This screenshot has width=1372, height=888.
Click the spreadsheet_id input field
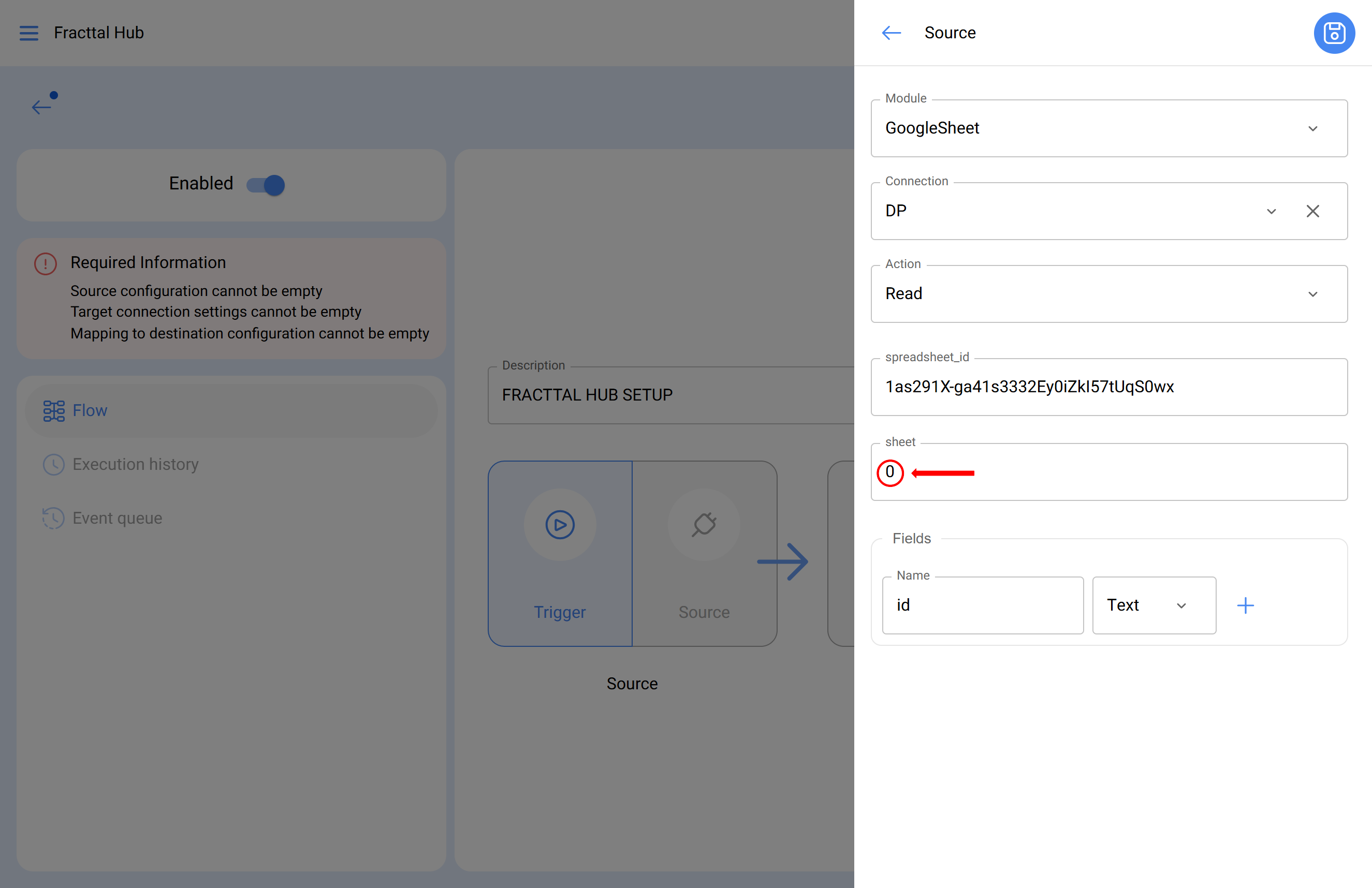pyautogui.click(x=1108, y=387)
